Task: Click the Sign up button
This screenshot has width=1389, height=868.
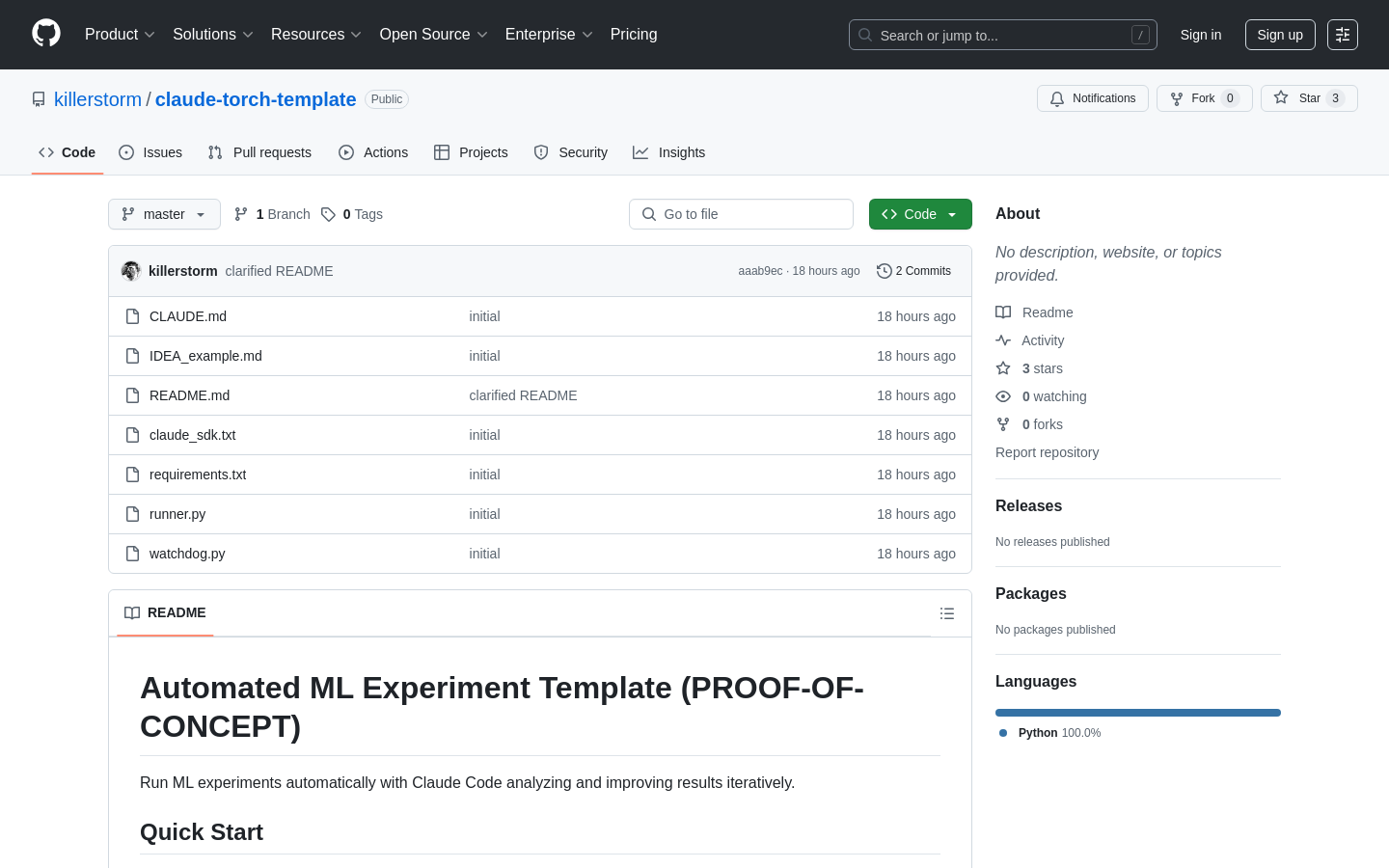Action: click(x=1280, y=35)
